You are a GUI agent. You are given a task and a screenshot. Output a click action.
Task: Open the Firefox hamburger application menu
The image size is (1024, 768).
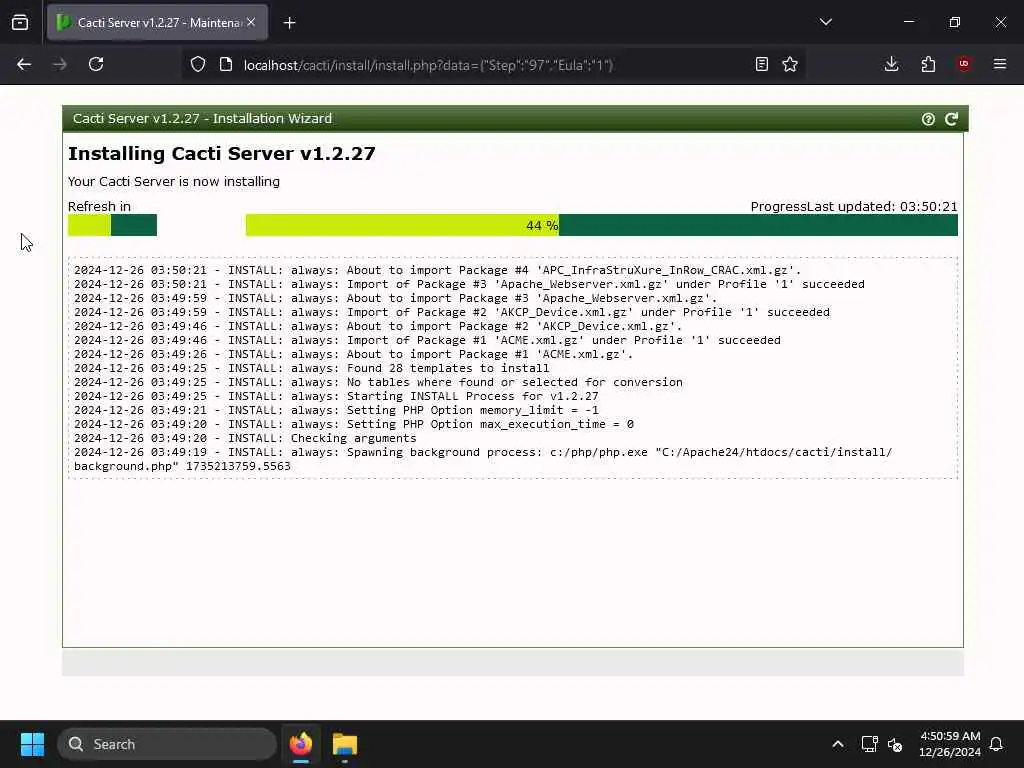pos(1000,64)
